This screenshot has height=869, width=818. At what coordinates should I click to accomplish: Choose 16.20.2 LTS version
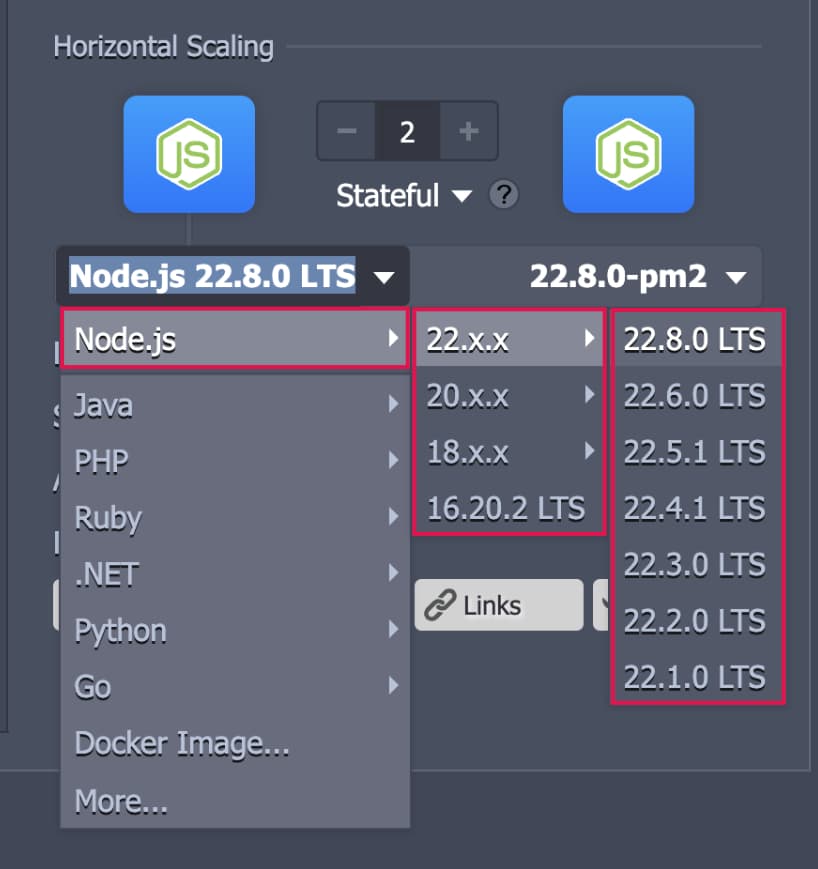click(506, 508)
